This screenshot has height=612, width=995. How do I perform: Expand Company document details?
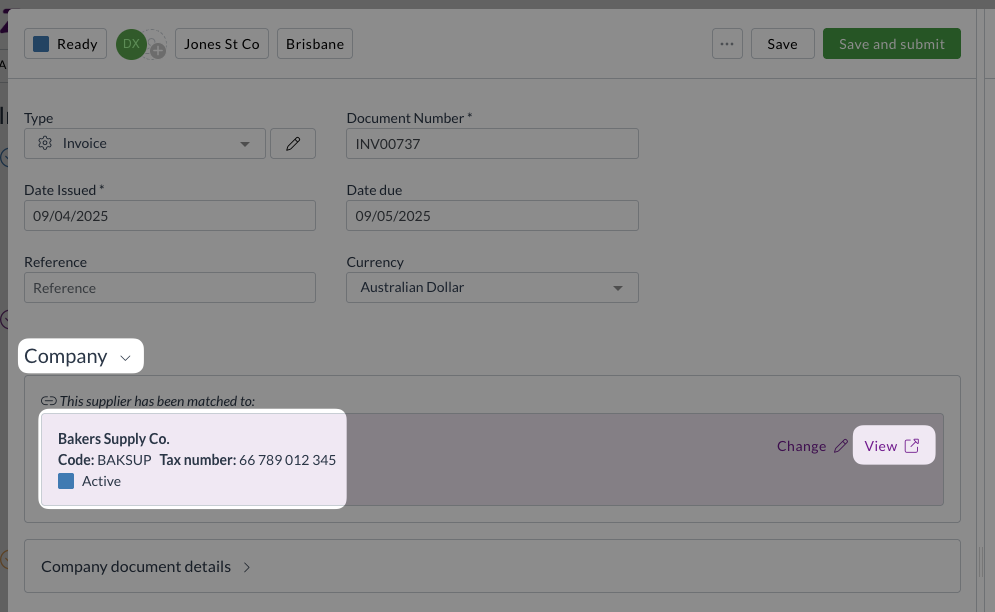click(146, 567)
